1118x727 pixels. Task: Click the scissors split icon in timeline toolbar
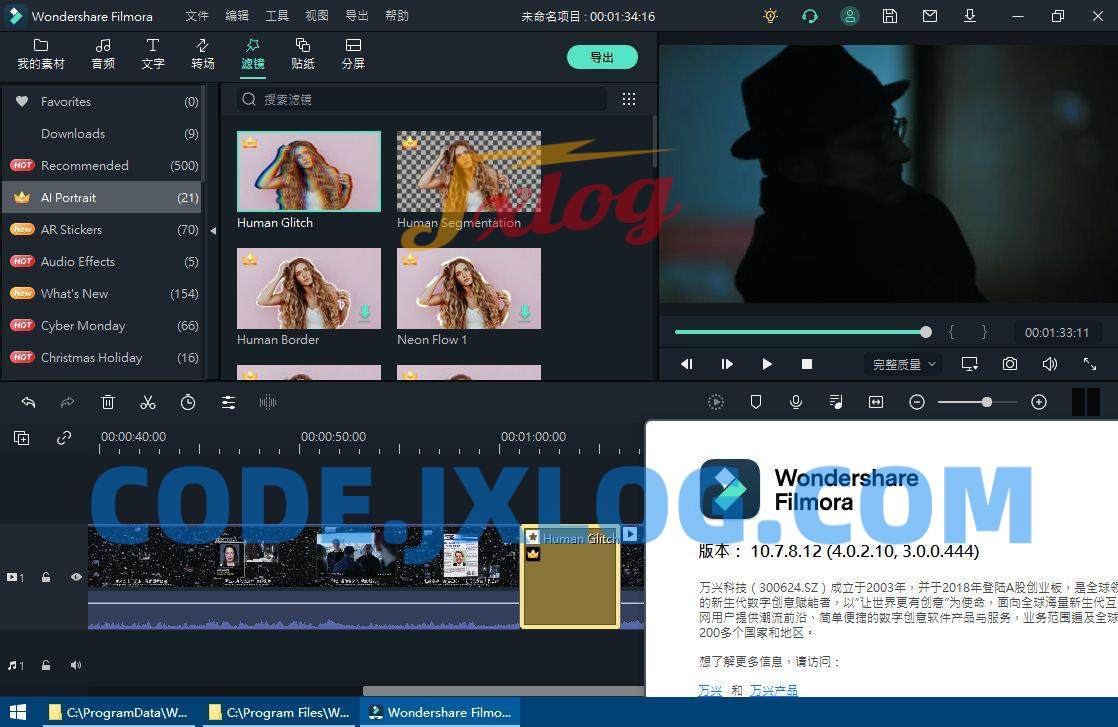148,402
